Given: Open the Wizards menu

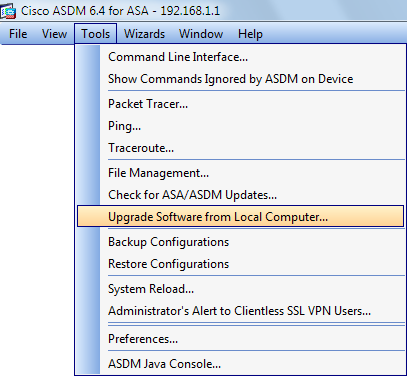Looking at the screenshot, I should pyautogui.click(x=144, y=34).
